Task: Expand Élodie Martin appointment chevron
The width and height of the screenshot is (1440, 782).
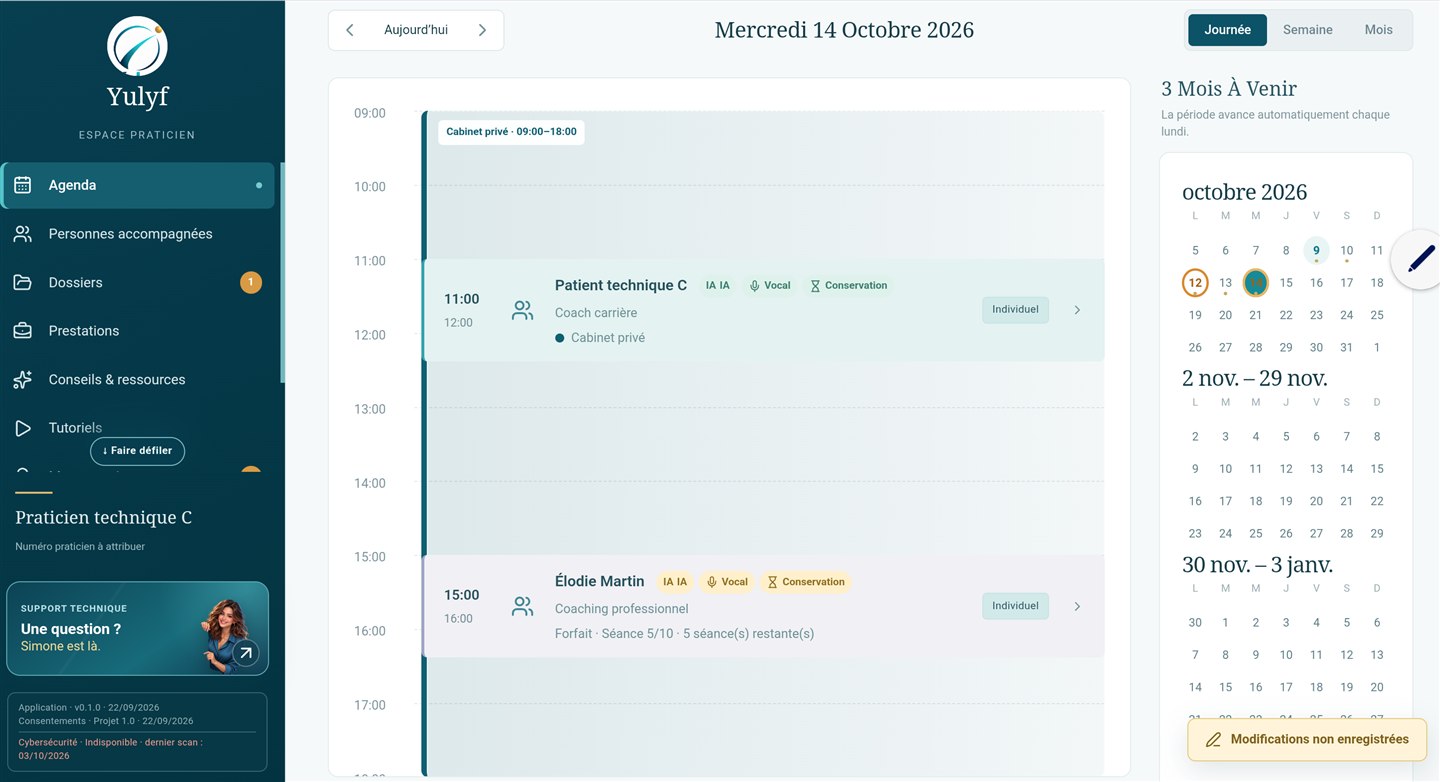Action: (x=1077, y=606)
